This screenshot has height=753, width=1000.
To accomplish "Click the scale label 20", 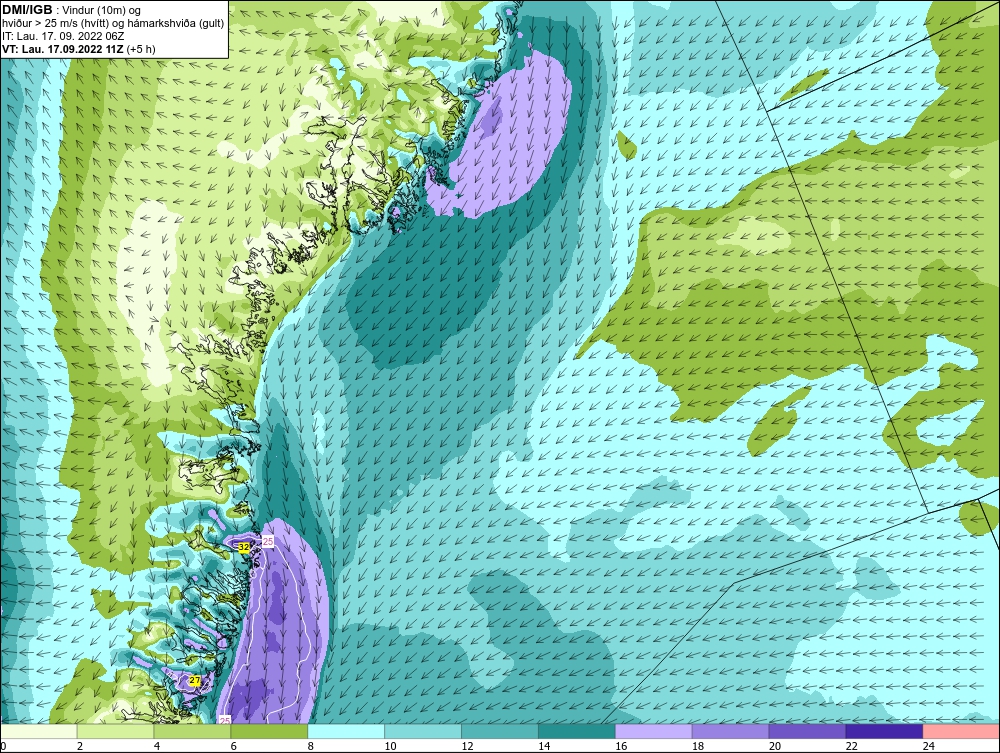I will click(x=775, y=746).
